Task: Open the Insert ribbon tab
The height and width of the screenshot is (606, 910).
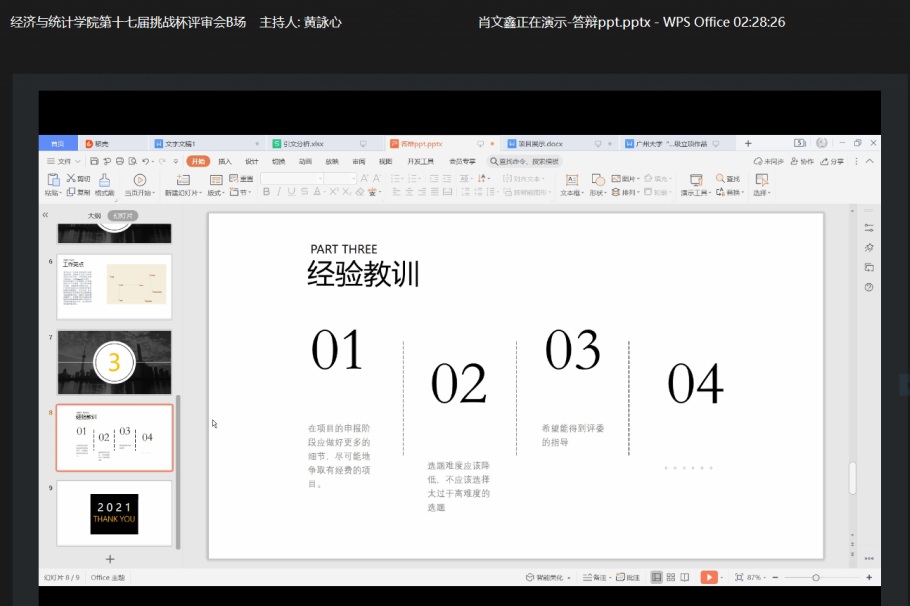Action: coord(225,161)
